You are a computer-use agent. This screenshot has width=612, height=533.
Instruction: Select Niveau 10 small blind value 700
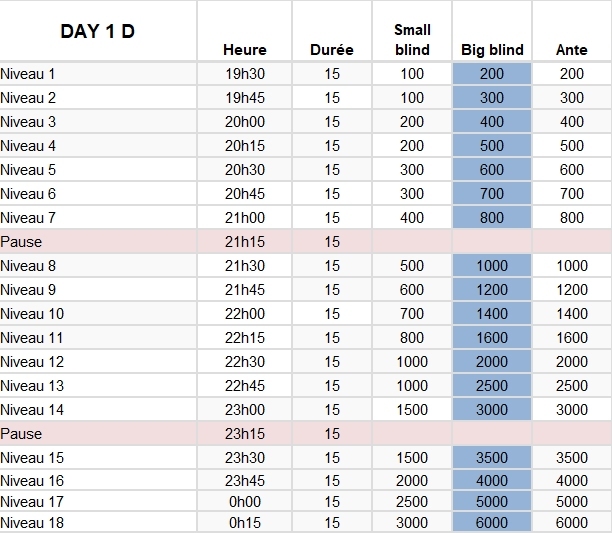click(412, 314)
